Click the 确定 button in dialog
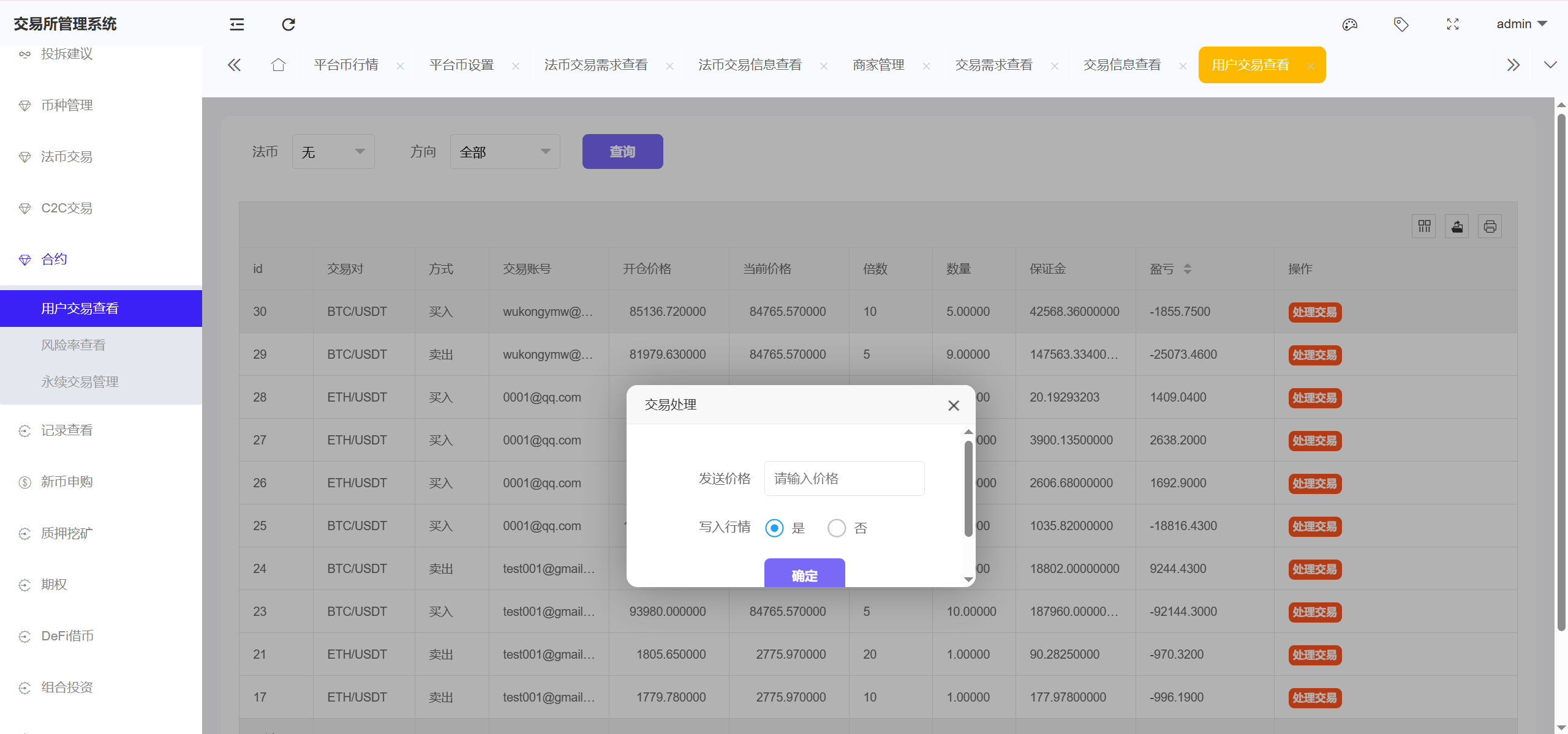Image resolution: width=1568 pixels, height=734 pixels. (x=804, y=574)
